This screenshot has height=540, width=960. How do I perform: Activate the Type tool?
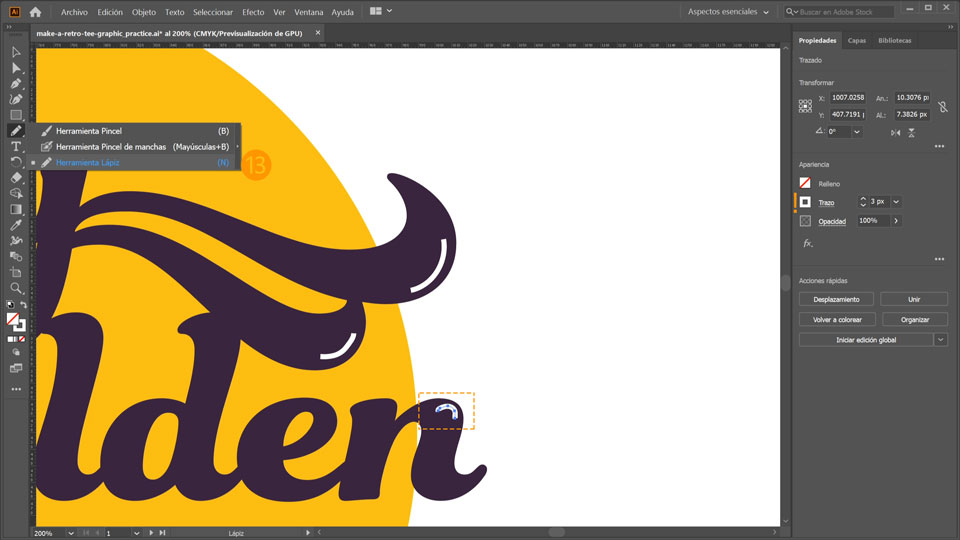(x=16, y=146)
